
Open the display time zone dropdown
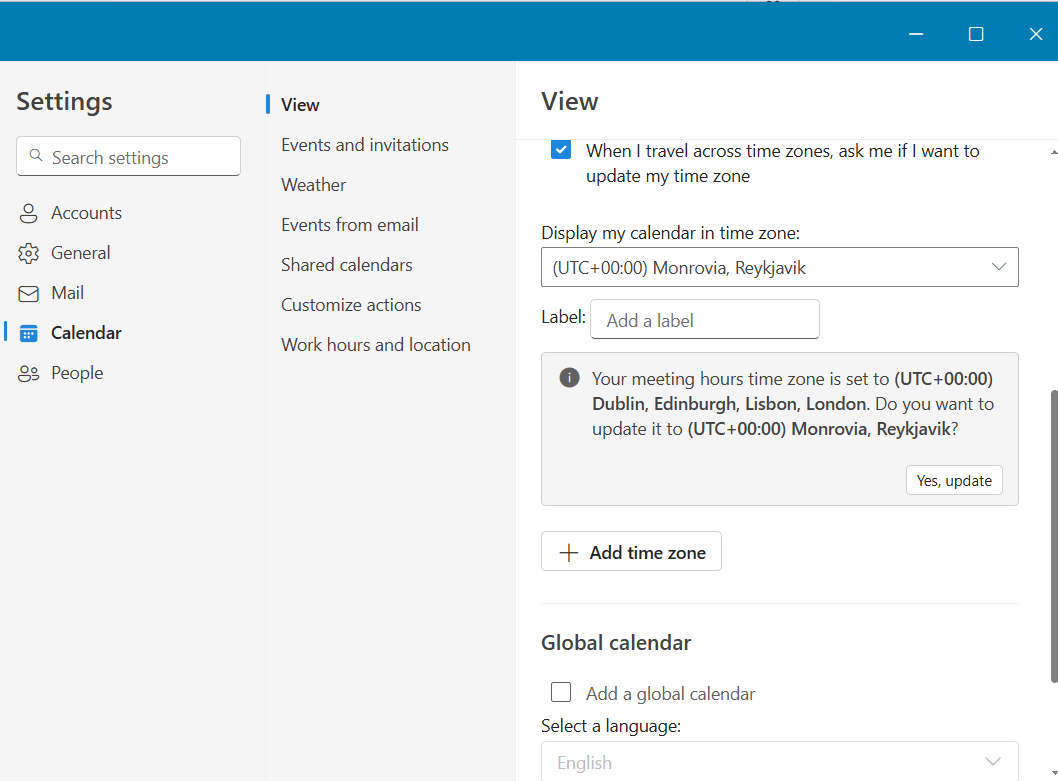coord(779,267)
